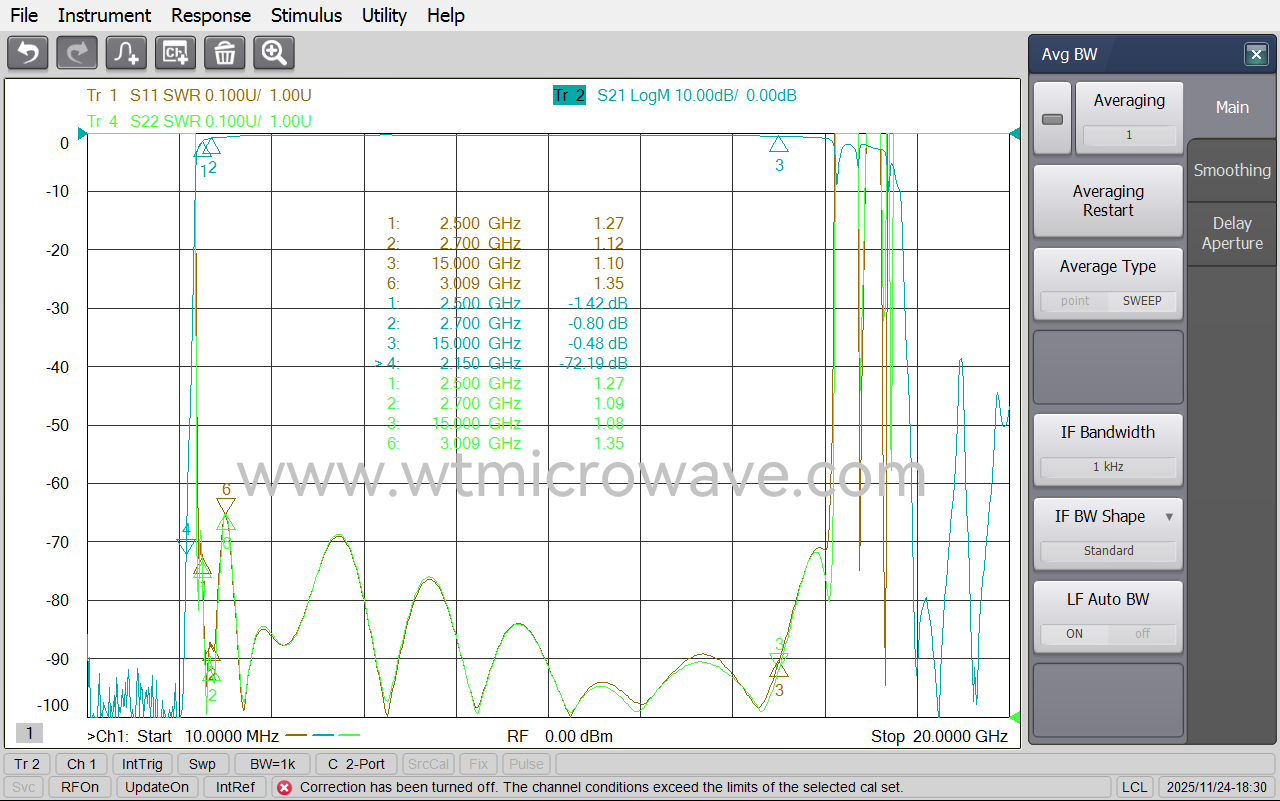Viewport: 1280px width, 801px height.
Task: Click the Svc status button
Action: [x=23, y=787]
